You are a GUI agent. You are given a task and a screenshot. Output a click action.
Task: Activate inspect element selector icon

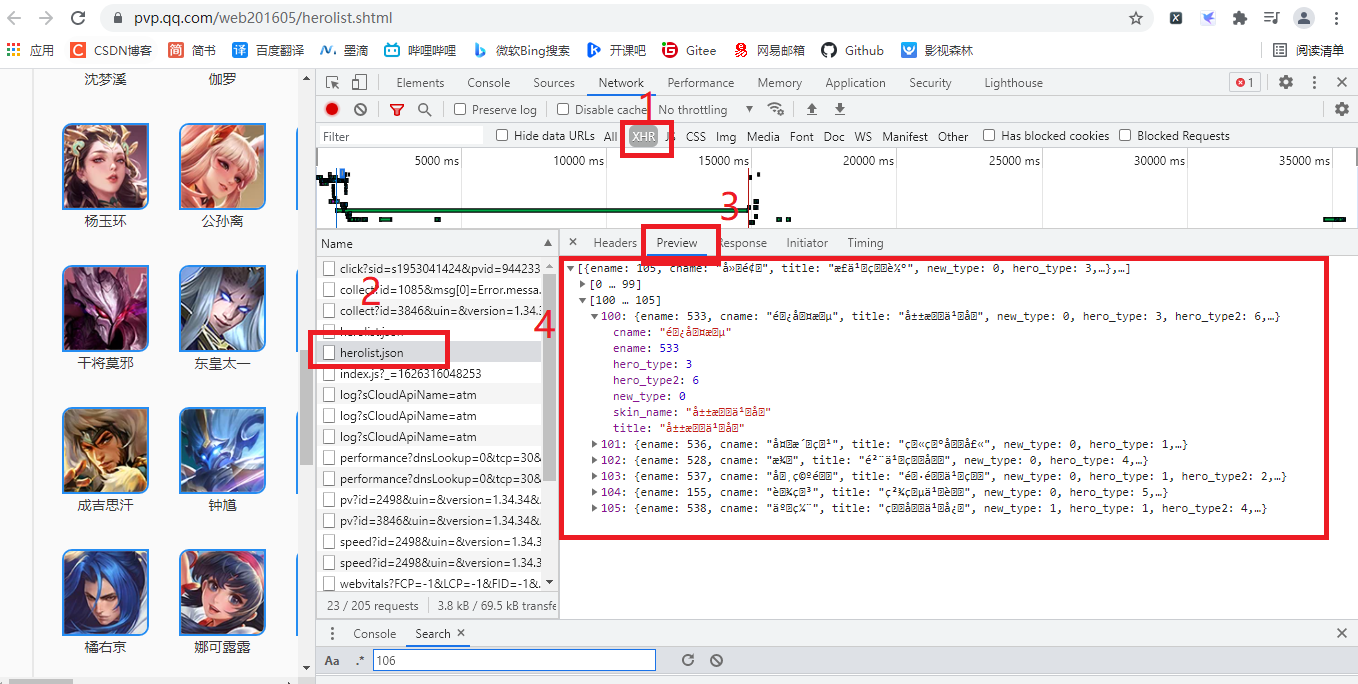tap(333, 83)
